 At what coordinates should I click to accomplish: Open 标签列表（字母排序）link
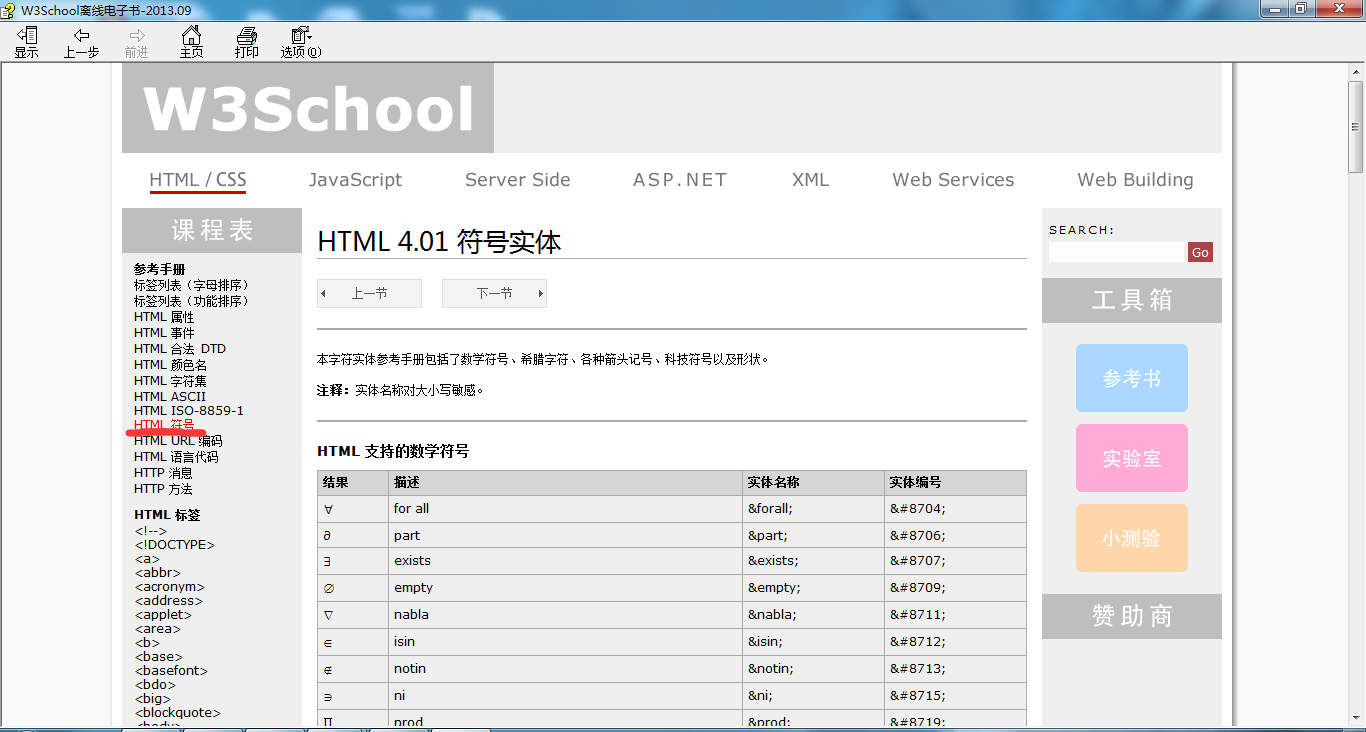coord(192,285)
